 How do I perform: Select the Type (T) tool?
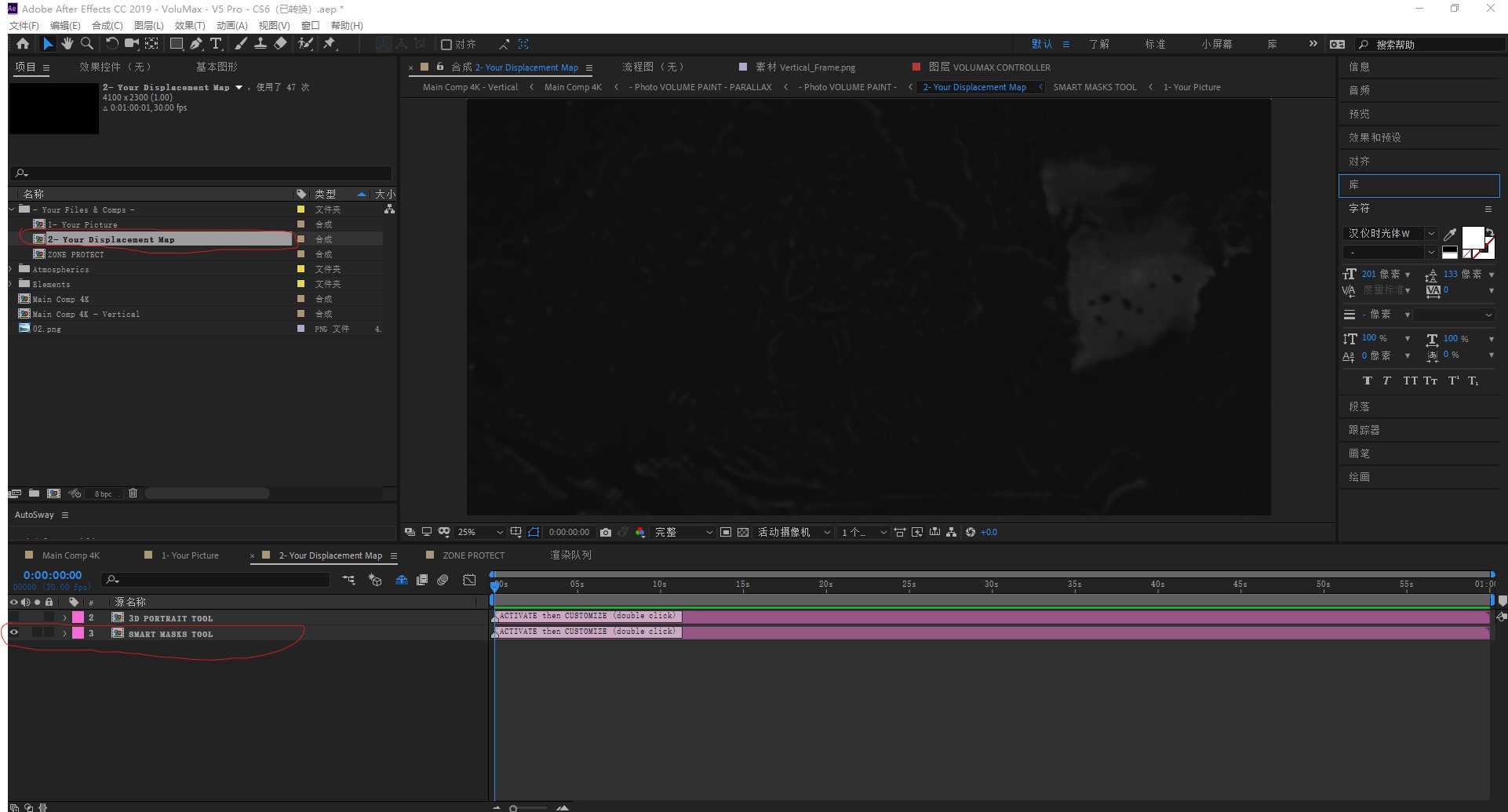click(216, 44)
